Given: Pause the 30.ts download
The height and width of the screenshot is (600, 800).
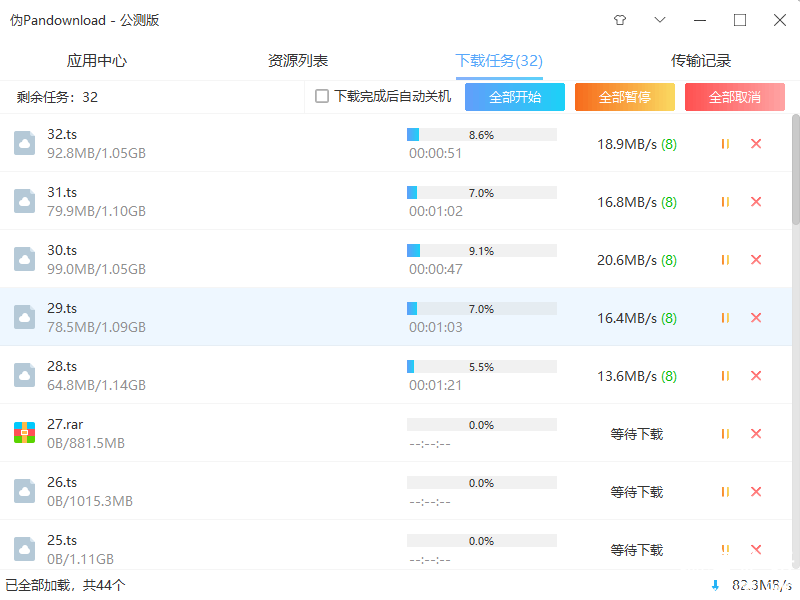Looking at the screenshot, I should coord(725,260).
